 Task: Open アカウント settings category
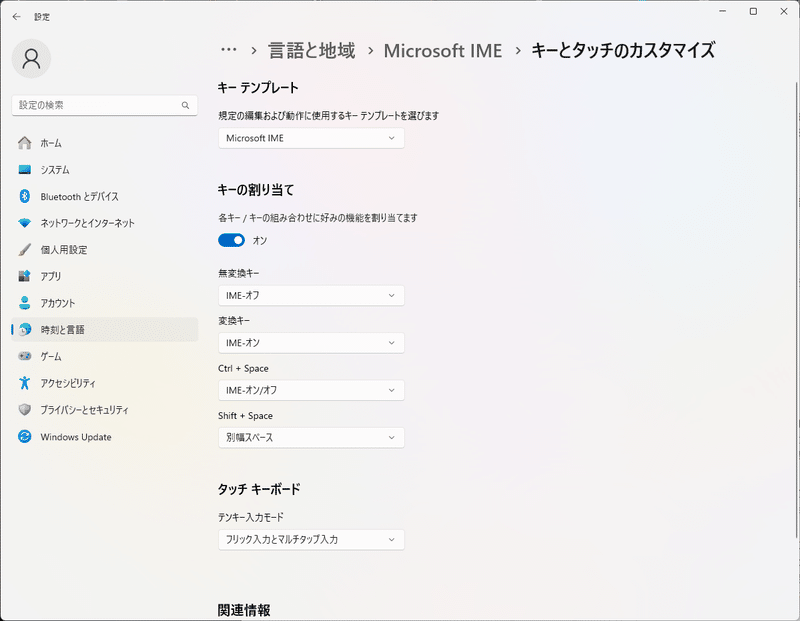(105, 303)
